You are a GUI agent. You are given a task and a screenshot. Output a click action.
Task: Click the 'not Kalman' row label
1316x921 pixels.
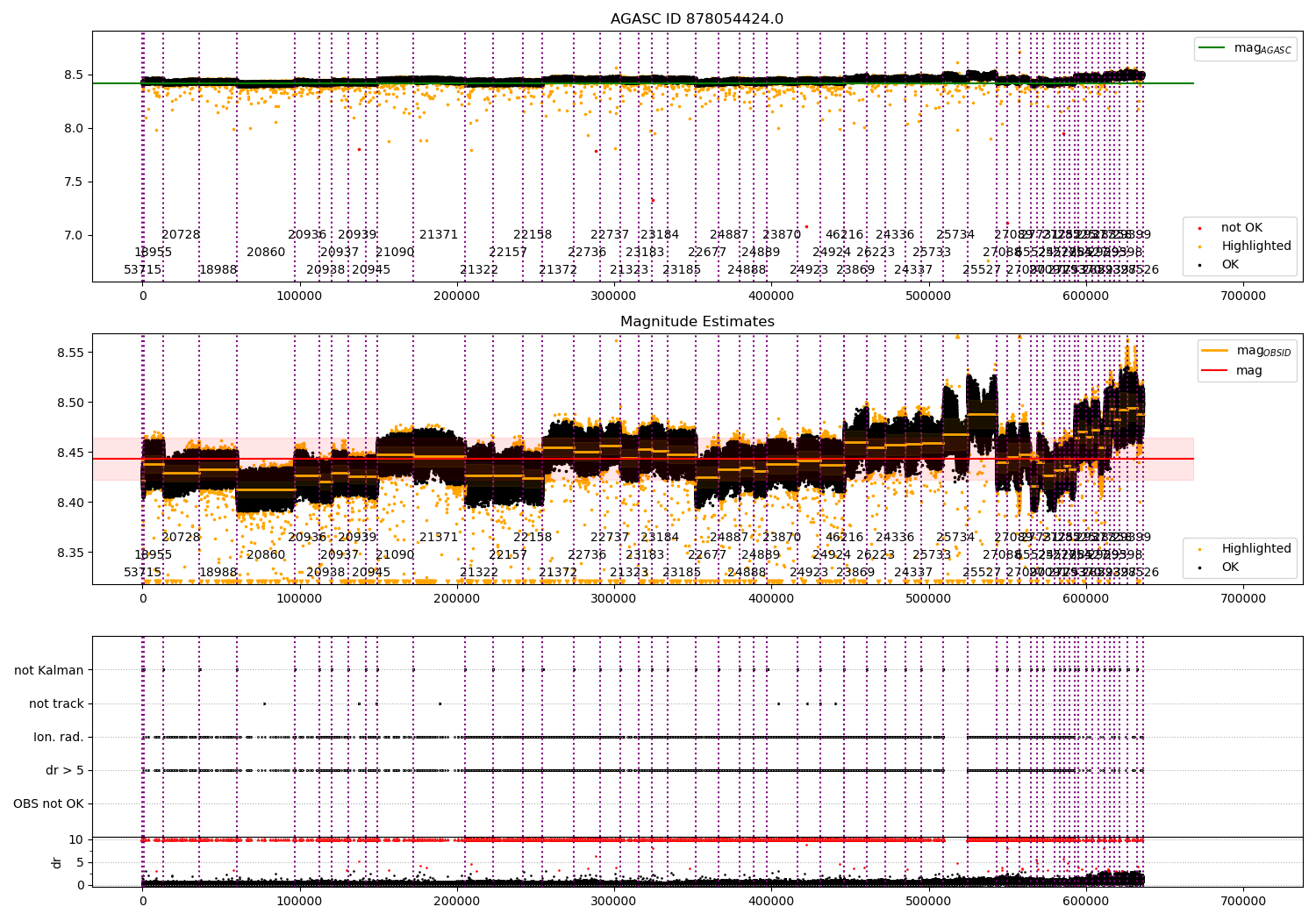[49, 671]
